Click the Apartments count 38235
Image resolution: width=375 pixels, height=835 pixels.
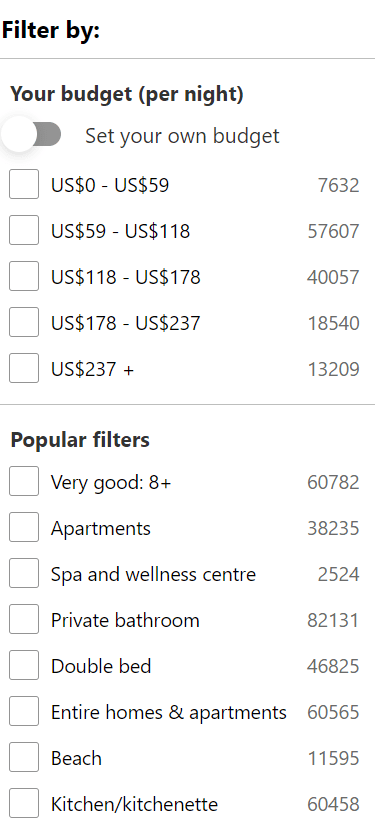[x=333, y=528]
